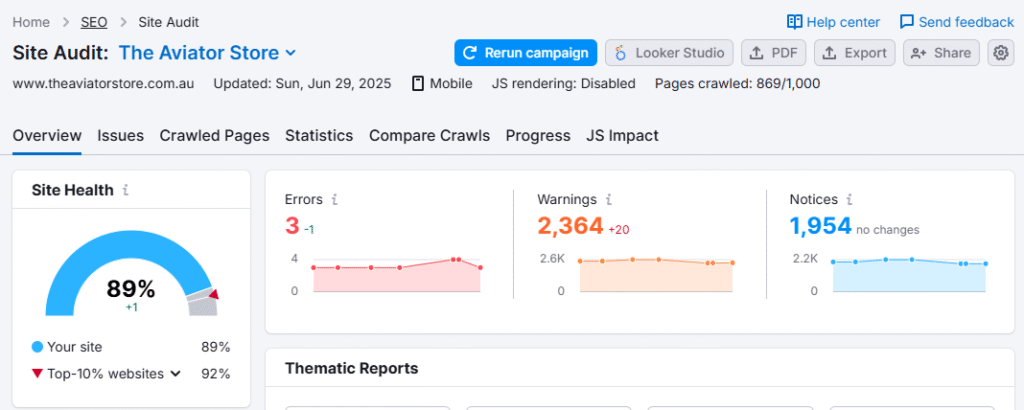Click Warnings info icon

(x=609, y=199)
